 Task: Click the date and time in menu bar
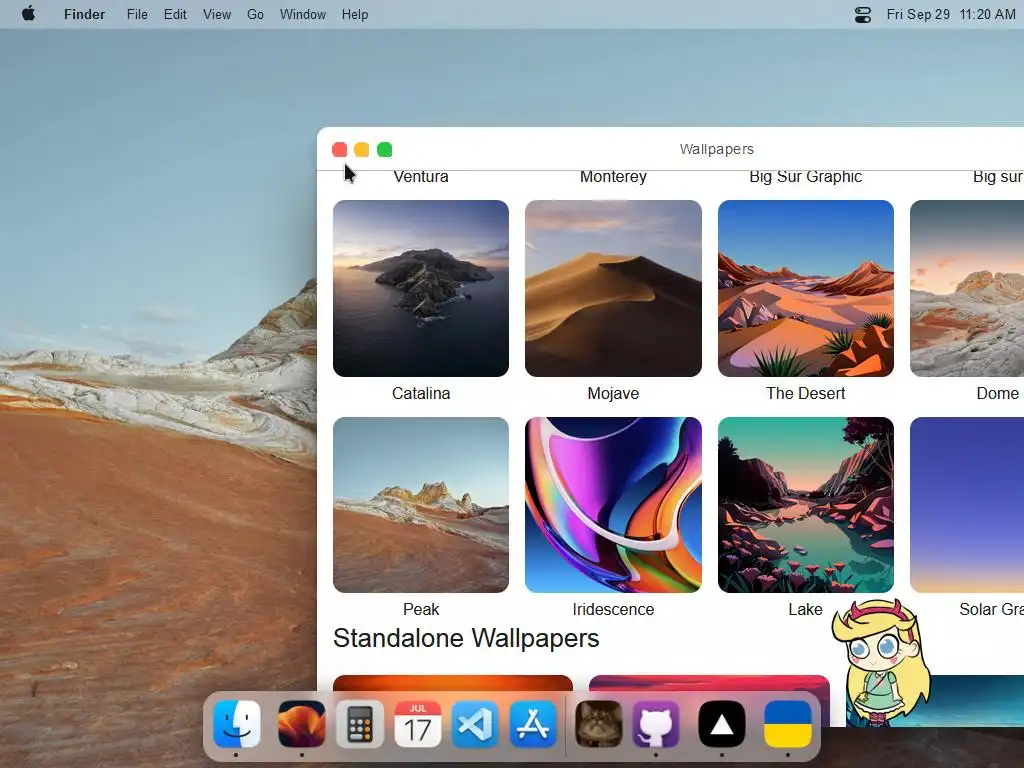tap(951, 14)
